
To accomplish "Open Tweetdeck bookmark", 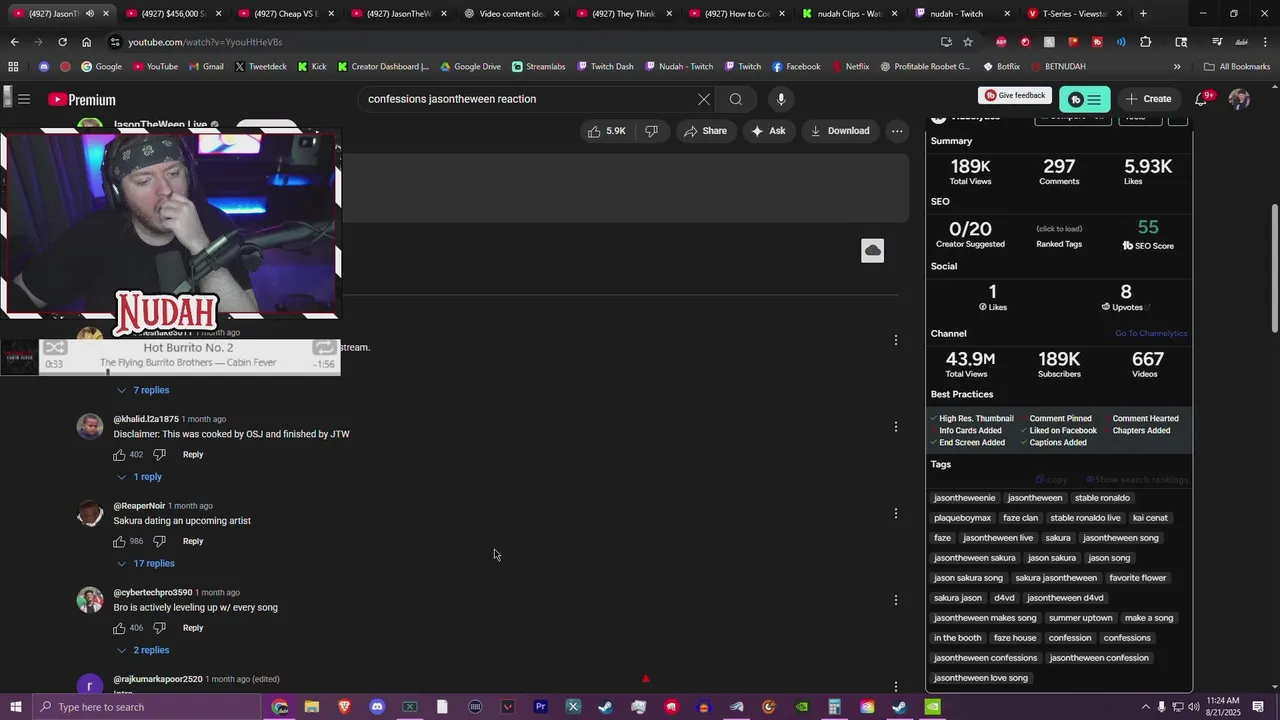I will pyautogui.click(x=260, y=67).
